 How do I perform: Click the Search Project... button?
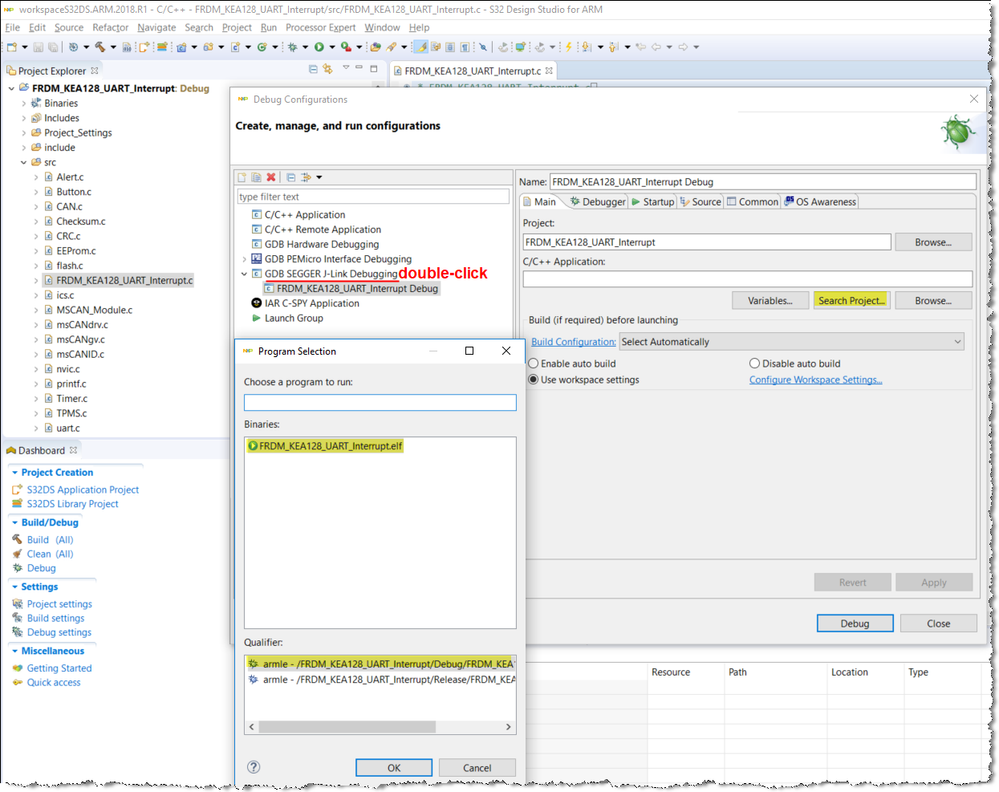click(x=852, y=301)
